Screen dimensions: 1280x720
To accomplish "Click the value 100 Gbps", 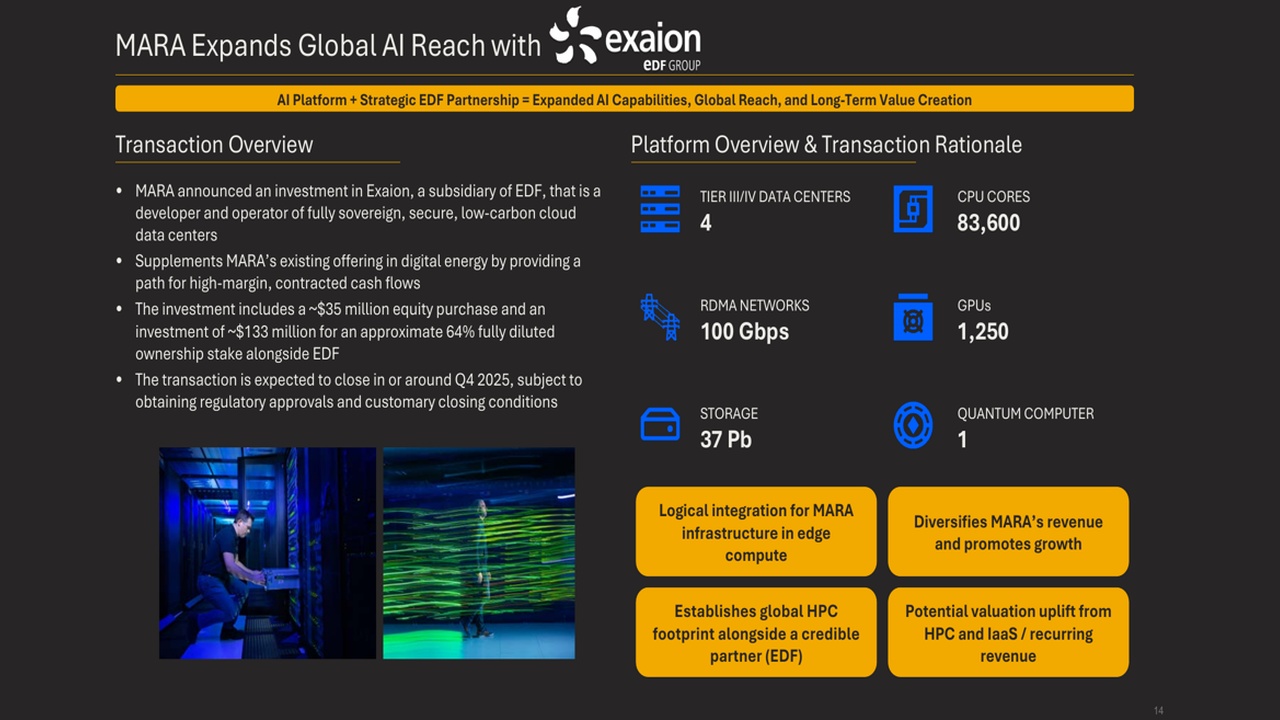I will pyautogui.click(x=744, y=331).
